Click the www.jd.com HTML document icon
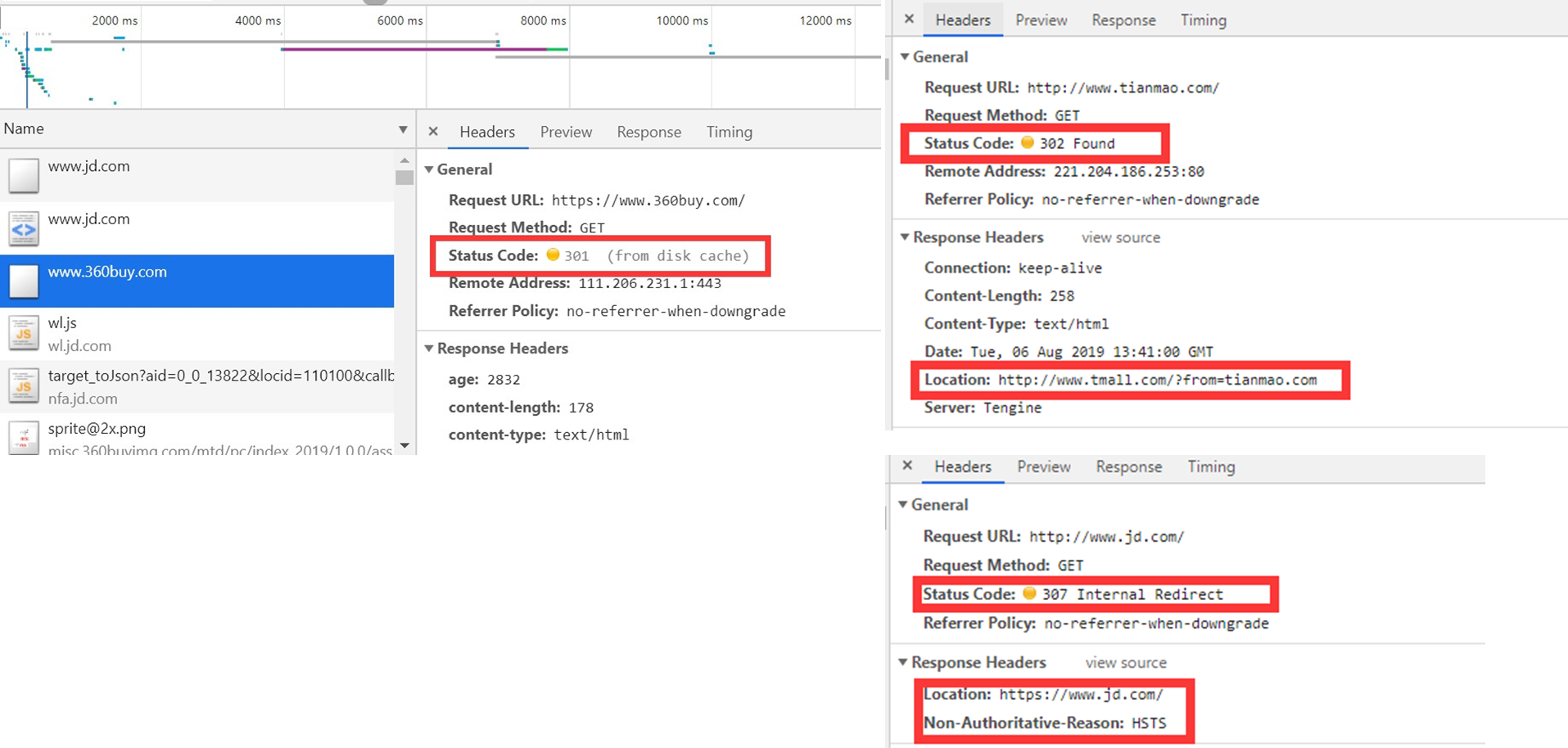This screenshot has height=748, width=1568. pyautogui.click(x=24, y=229)
